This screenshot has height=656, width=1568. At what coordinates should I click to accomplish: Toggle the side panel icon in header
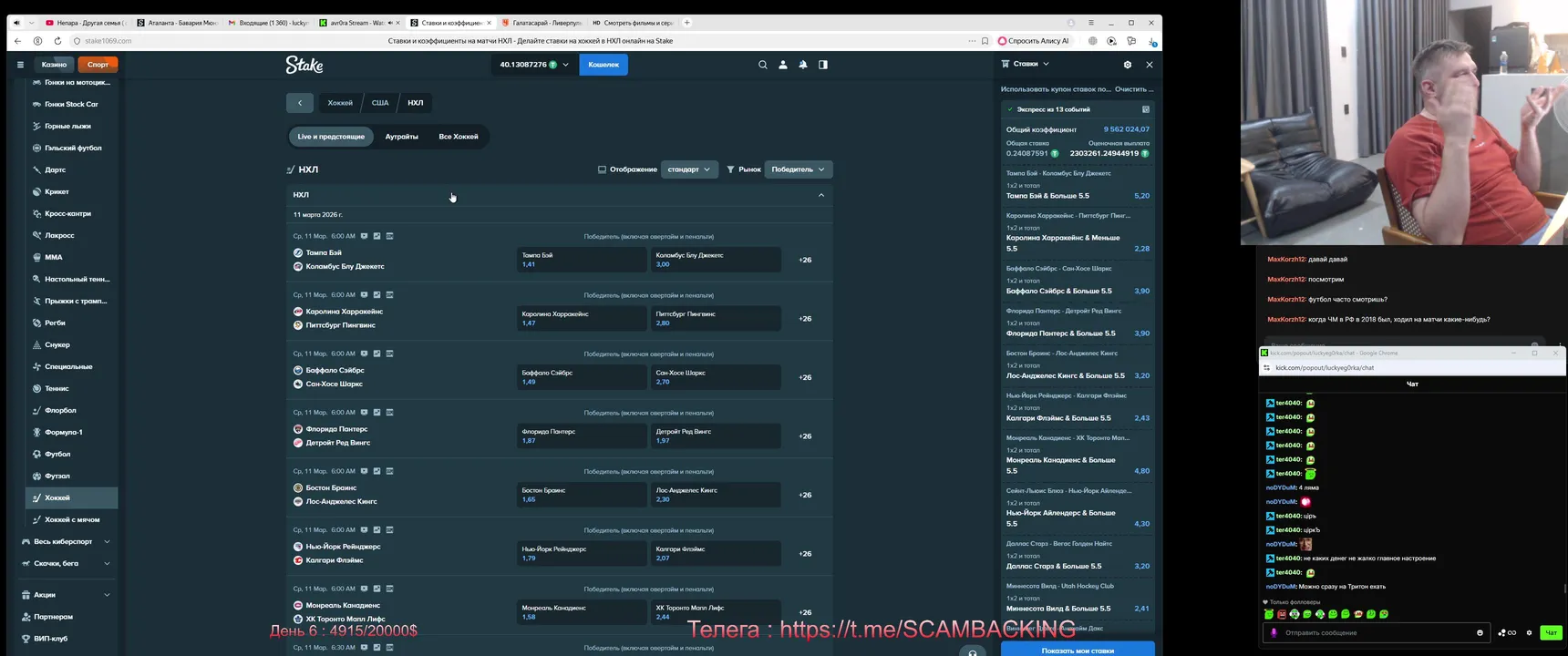click(x=823, y=65)
